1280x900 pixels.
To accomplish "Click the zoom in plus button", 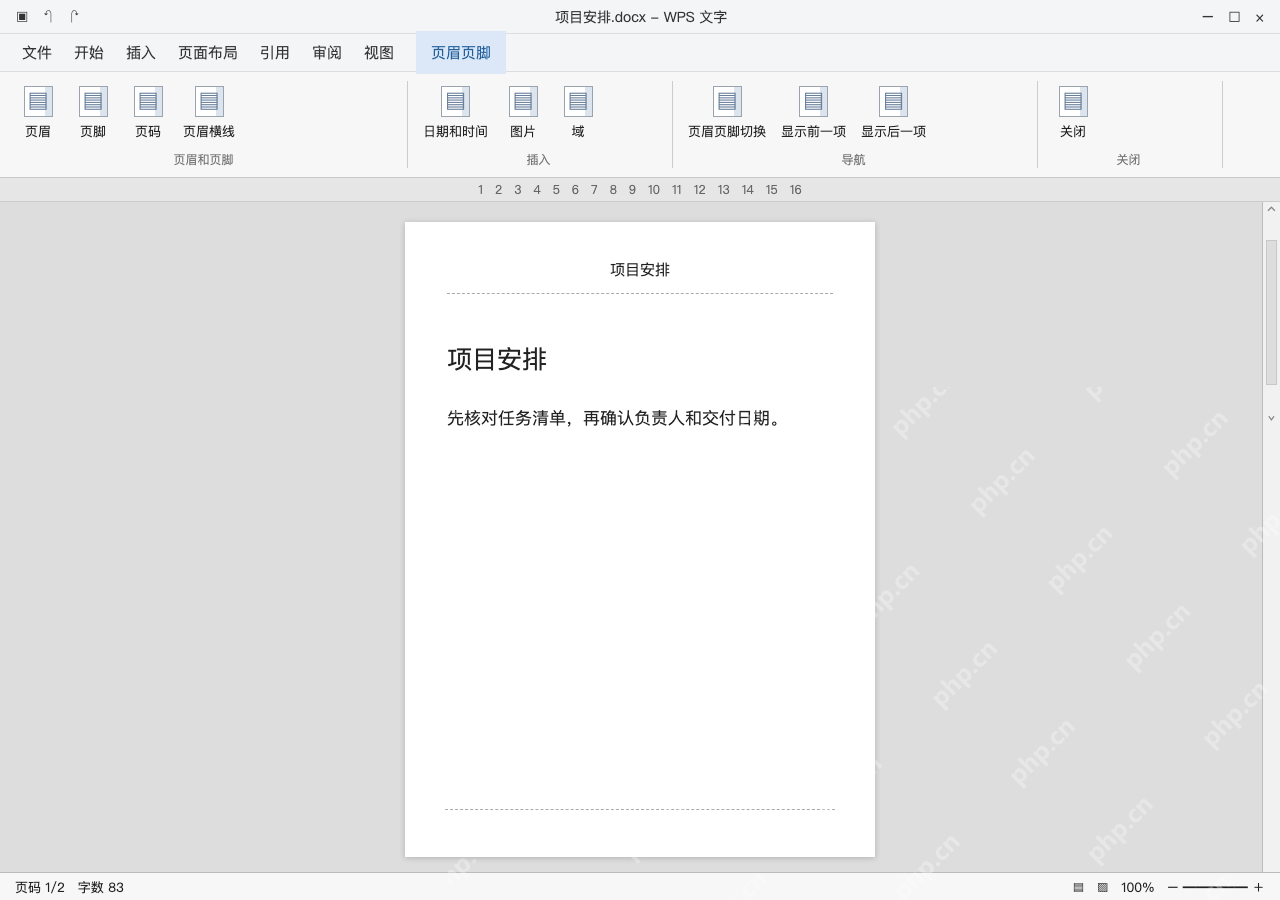I will point(1258,887).
